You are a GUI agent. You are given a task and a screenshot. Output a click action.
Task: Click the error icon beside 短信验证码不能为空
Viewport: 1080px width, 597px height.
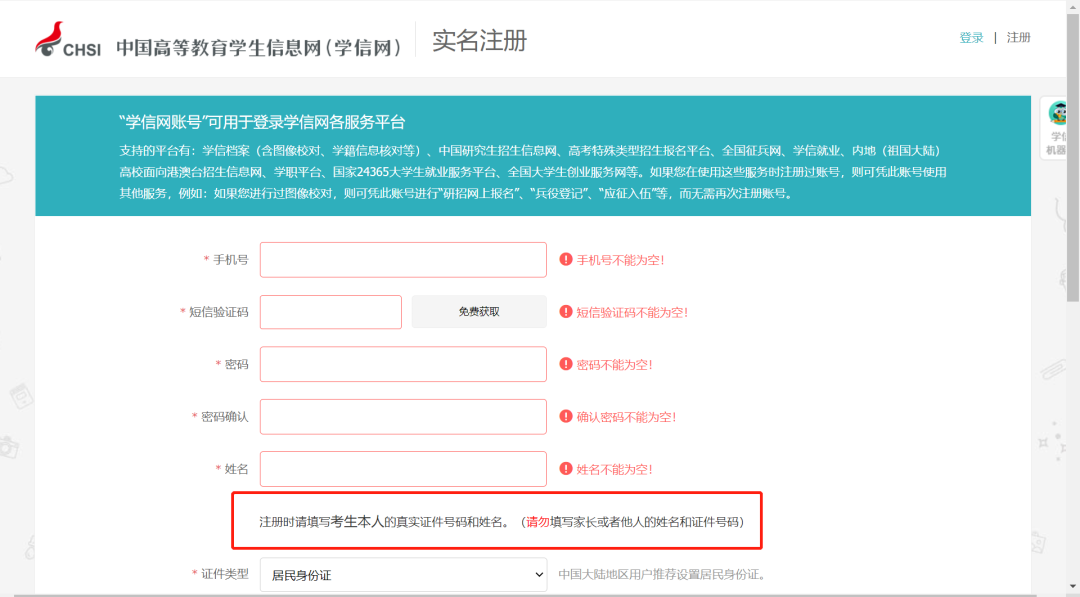click(566, 312)
